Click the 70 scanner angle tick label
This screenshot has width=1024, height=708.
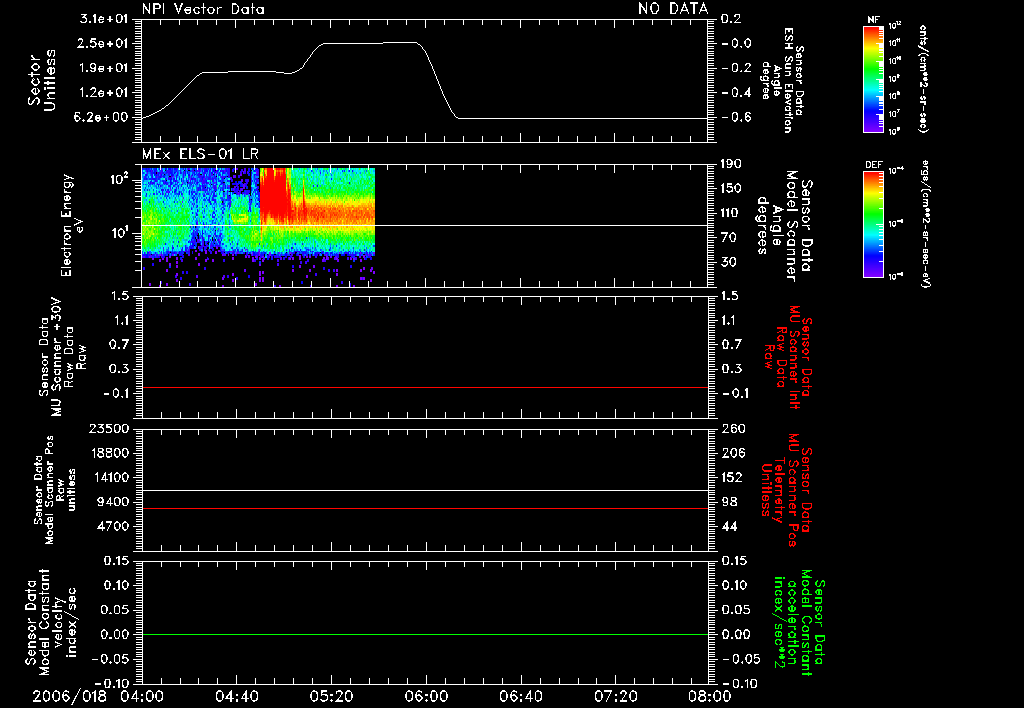729,238
